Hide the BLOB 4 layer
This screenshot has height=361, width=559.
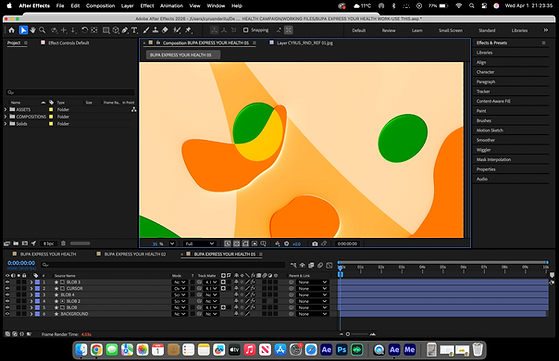click(x=7, y=295)
